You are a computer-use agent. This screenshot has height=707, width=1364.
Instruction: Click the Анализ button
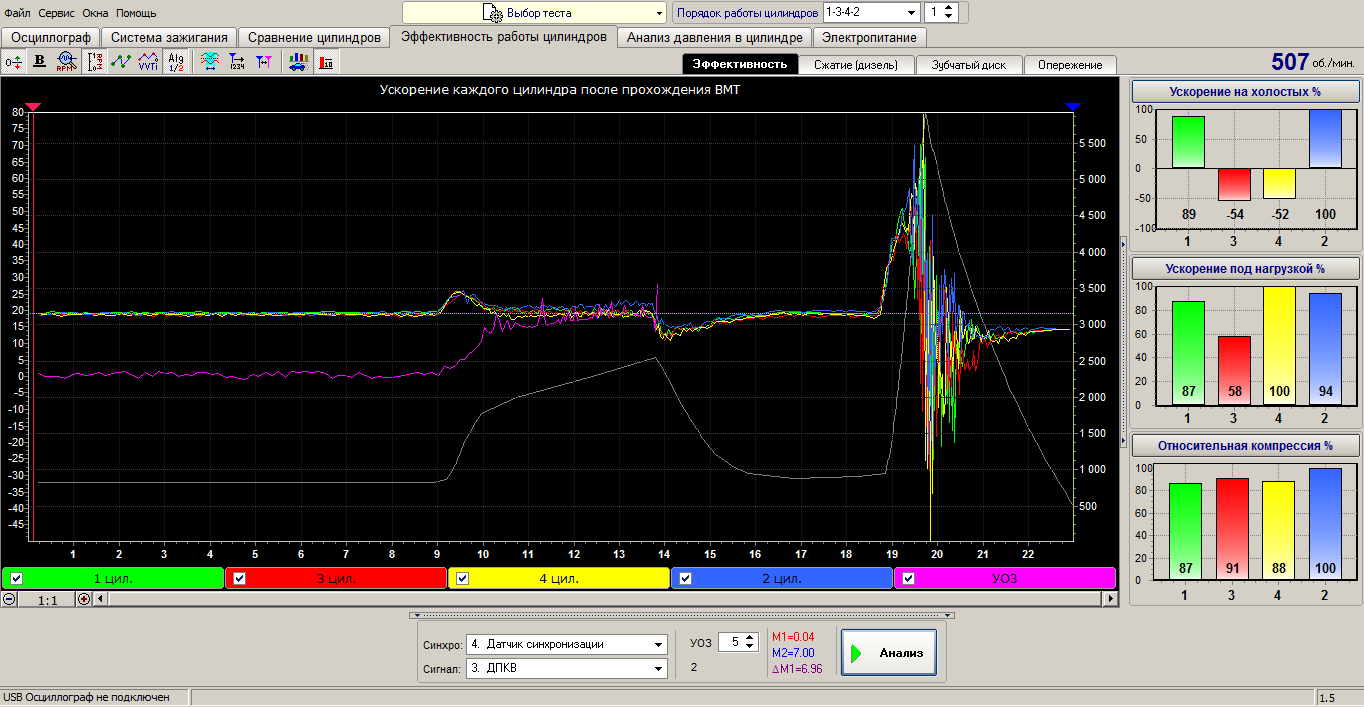coord(889,653)
